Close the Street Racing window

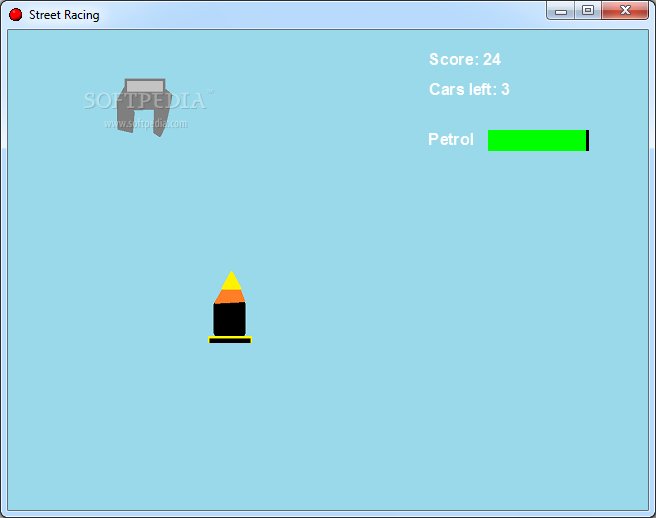[x=625, y=10]
